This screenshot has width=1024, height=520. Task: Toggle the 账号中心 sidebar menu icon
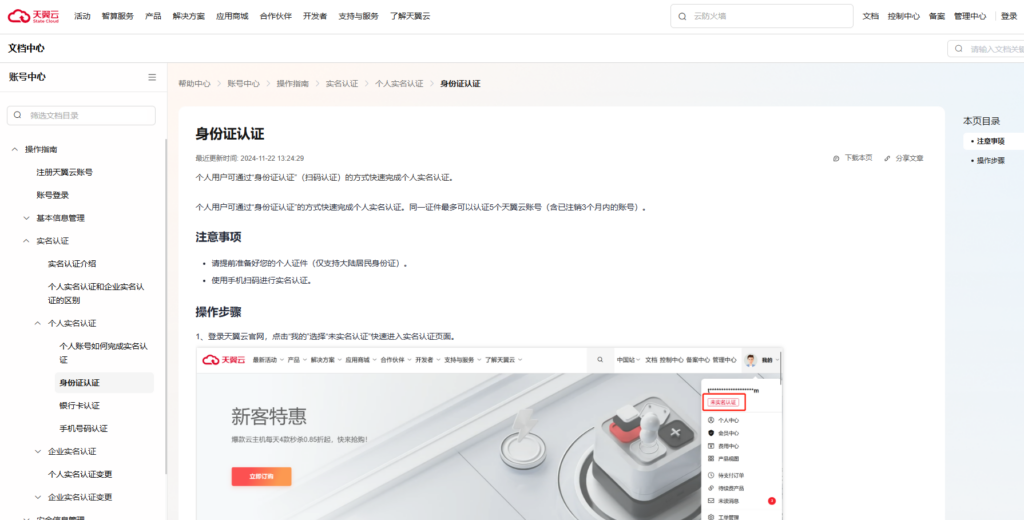pyautogui.click(x=152, y=77)
